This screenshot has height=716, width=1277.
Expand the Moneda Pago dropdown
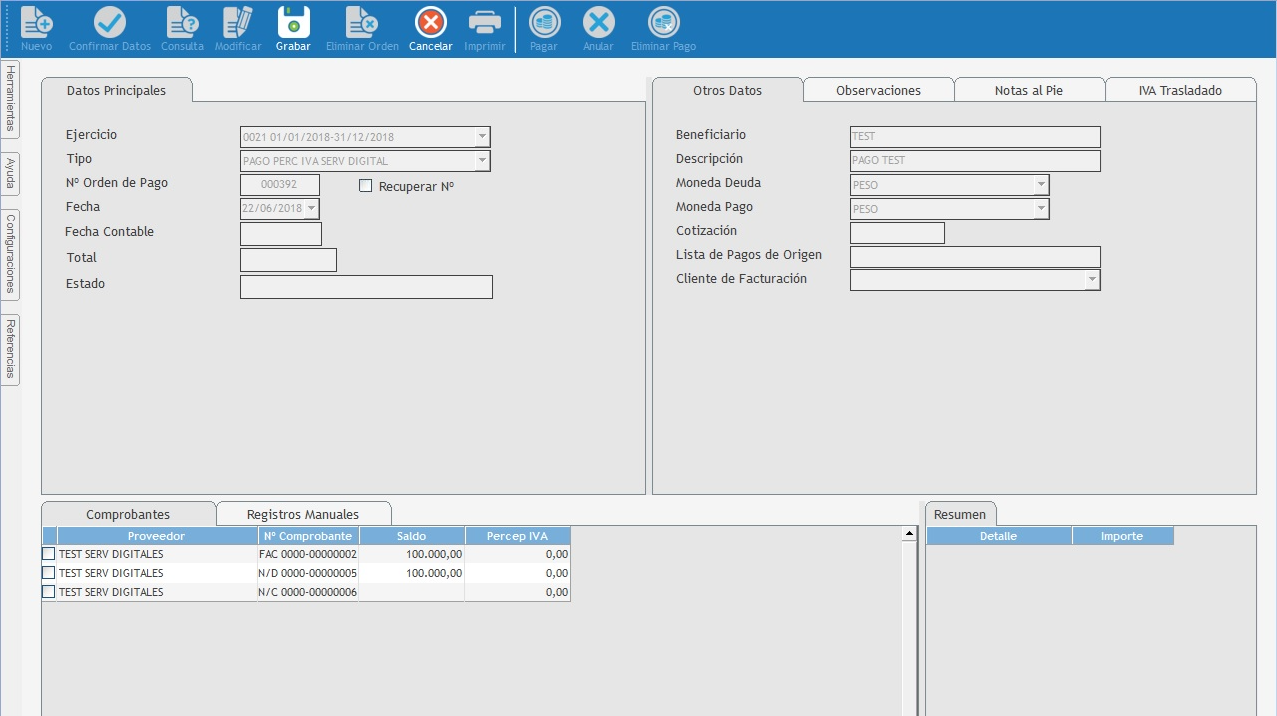(1041, 209)
